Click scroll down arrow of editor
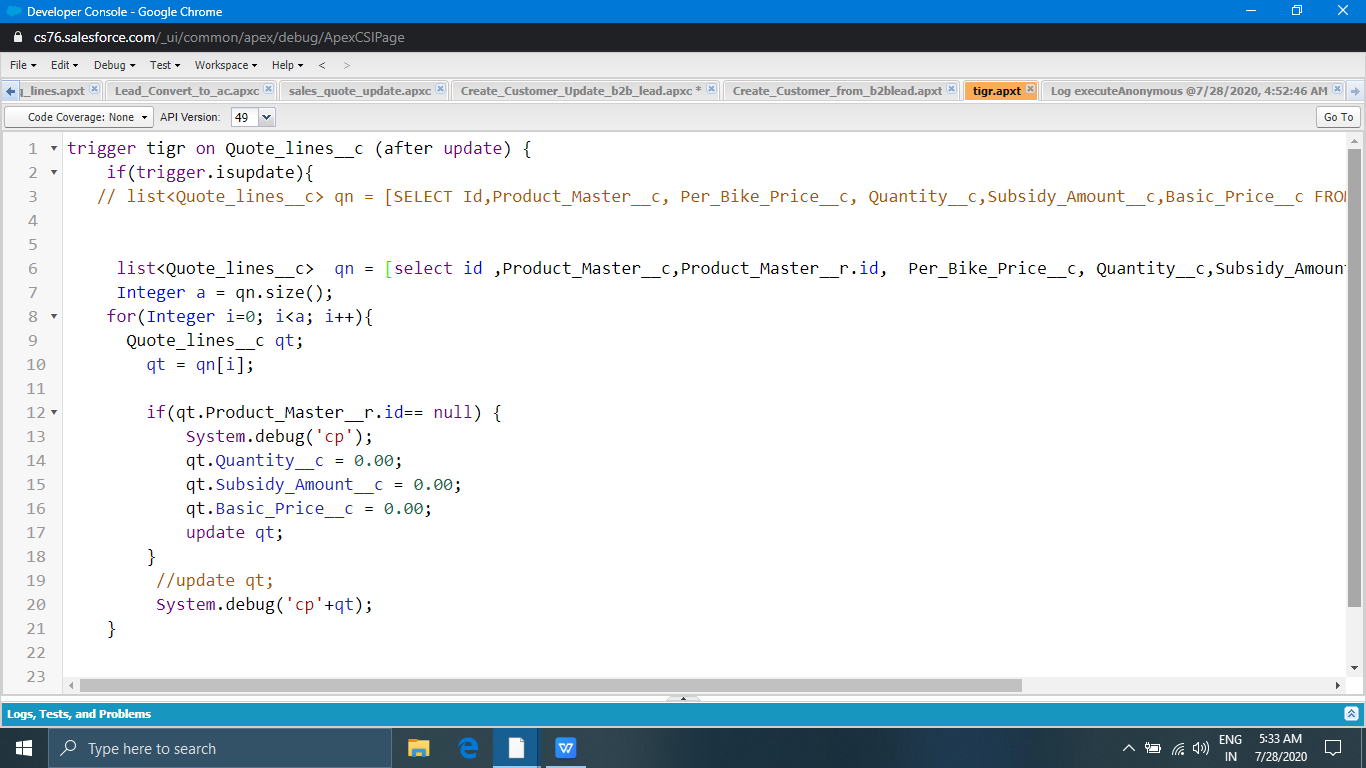Image resolution: width=1366 pixels, height=768 pixels. 1355,668
